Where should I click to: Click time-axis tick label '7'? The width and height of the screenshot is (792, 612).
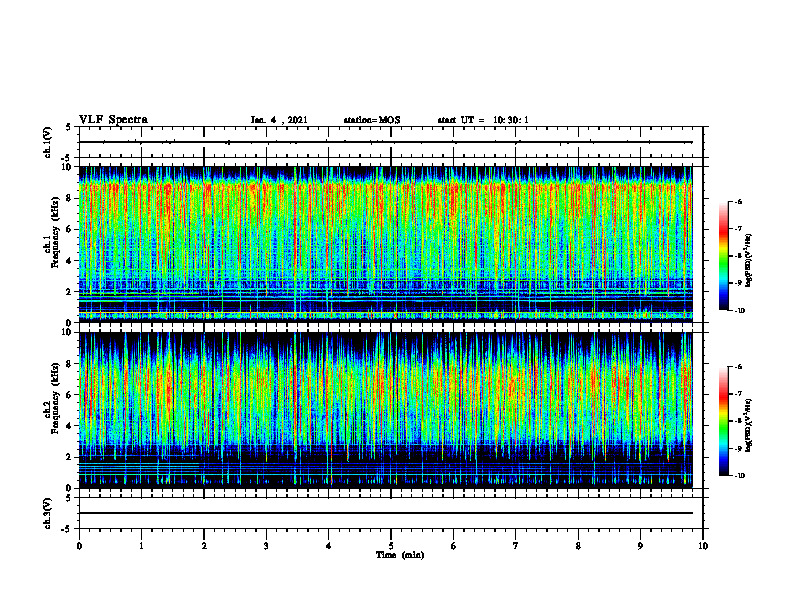coord(516,546)
